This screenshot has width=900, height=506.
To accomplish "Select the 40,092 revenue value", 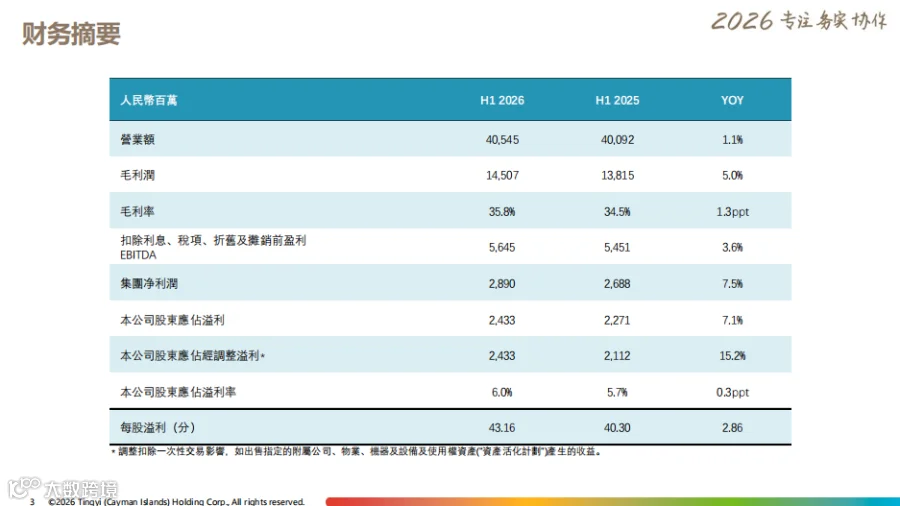I will (x=618, y=140).
